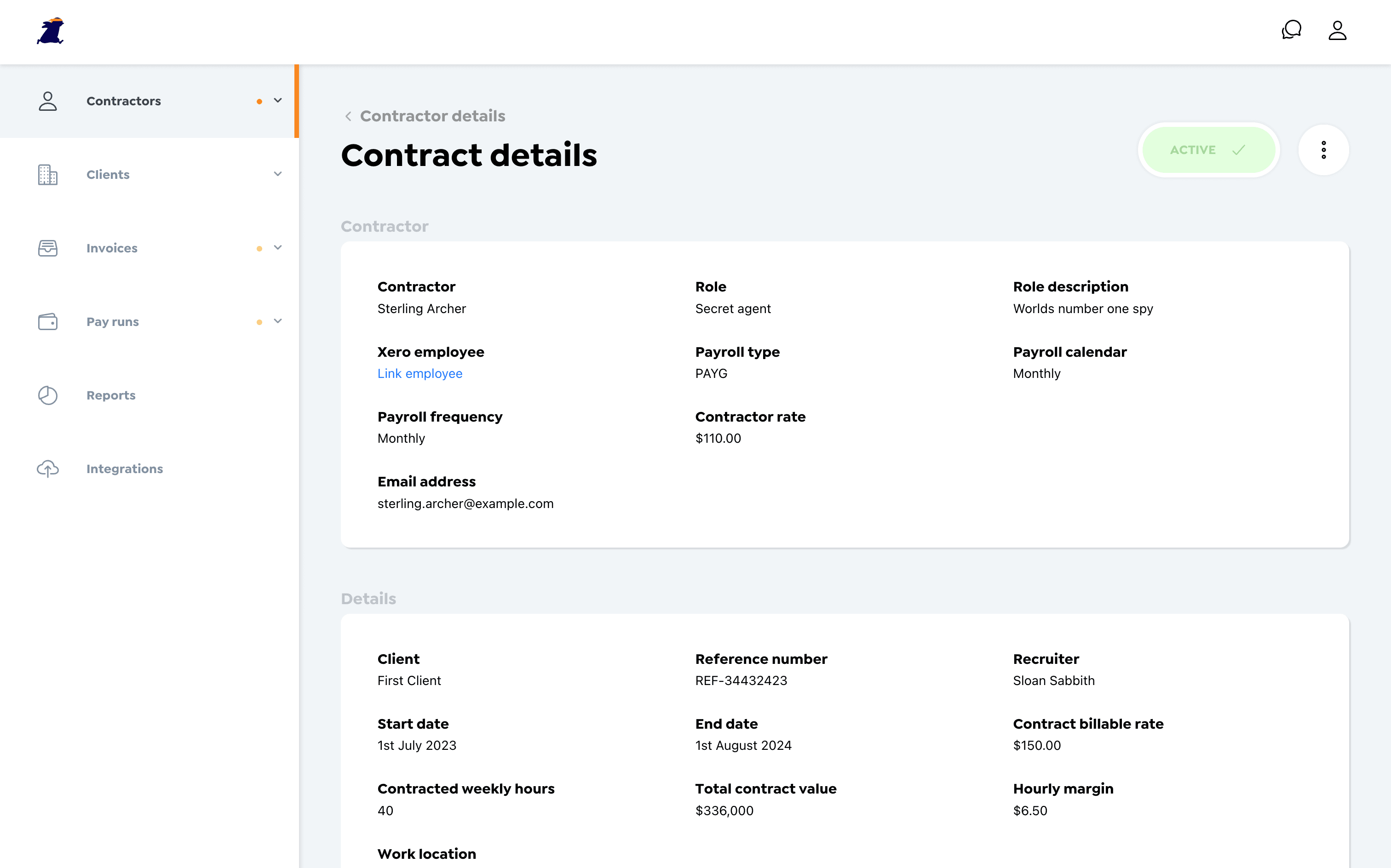Screen dimensions: 1391x868
Task: Select the contractor name Sterling Archer
Action: pyautogui.click(x=422, y=309)
